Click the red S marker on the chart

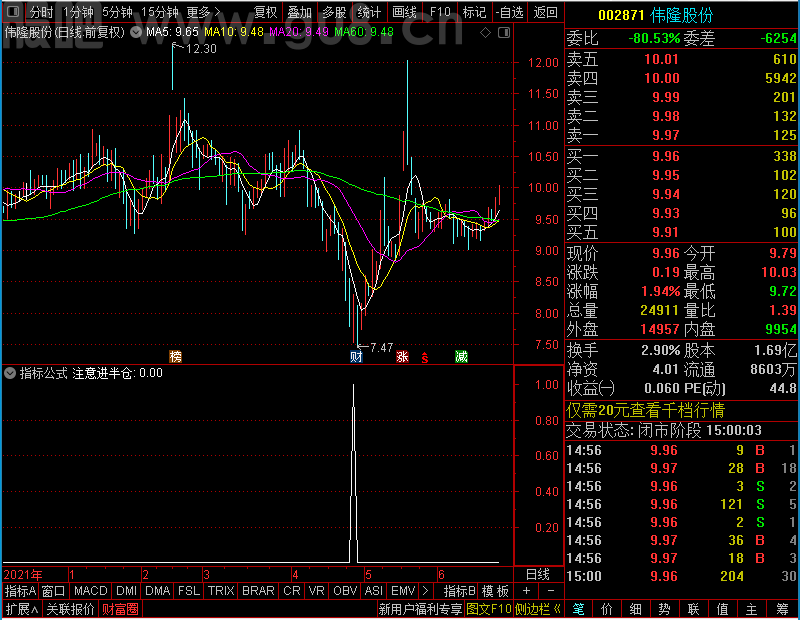point(425,358)
